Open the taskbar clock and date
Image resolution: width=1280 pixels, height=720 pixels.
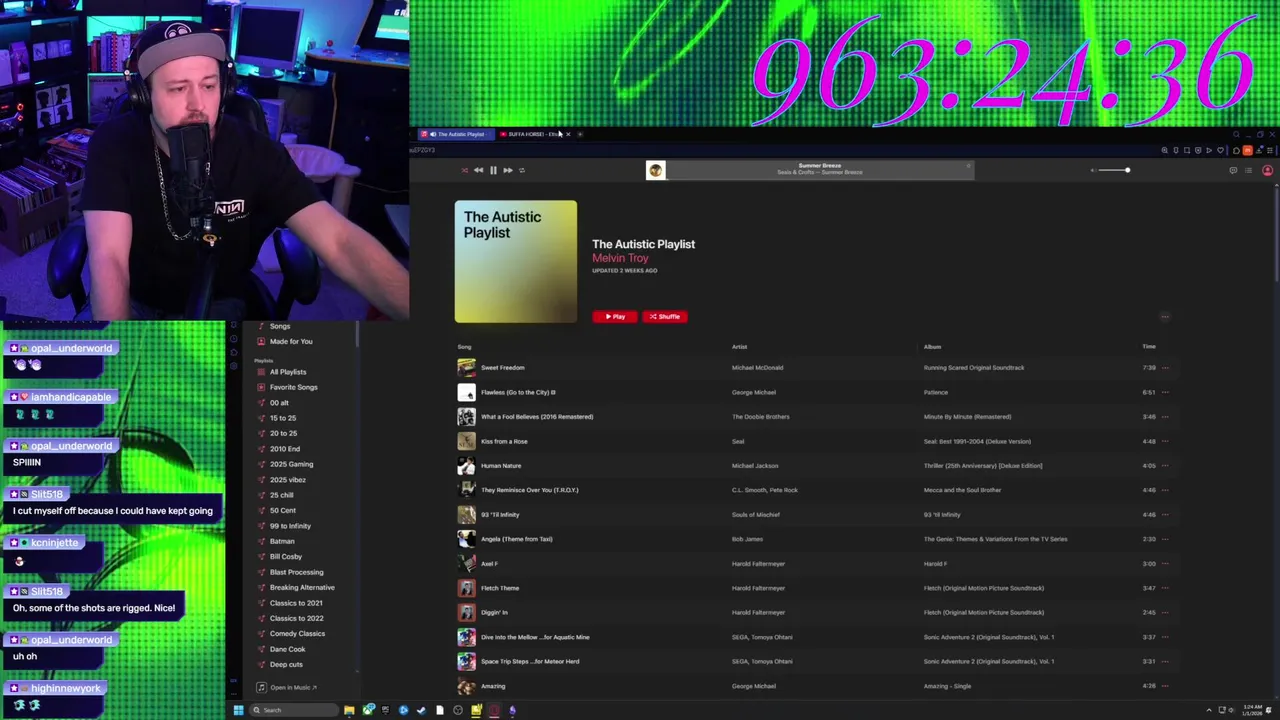pyautogui.click(x=1254, y=710)
